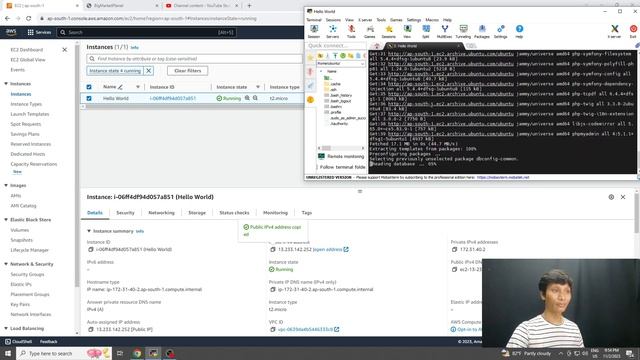Switch to the Storage tab
The height and width of the screenshot is (360, 640).
pos(197,213)
